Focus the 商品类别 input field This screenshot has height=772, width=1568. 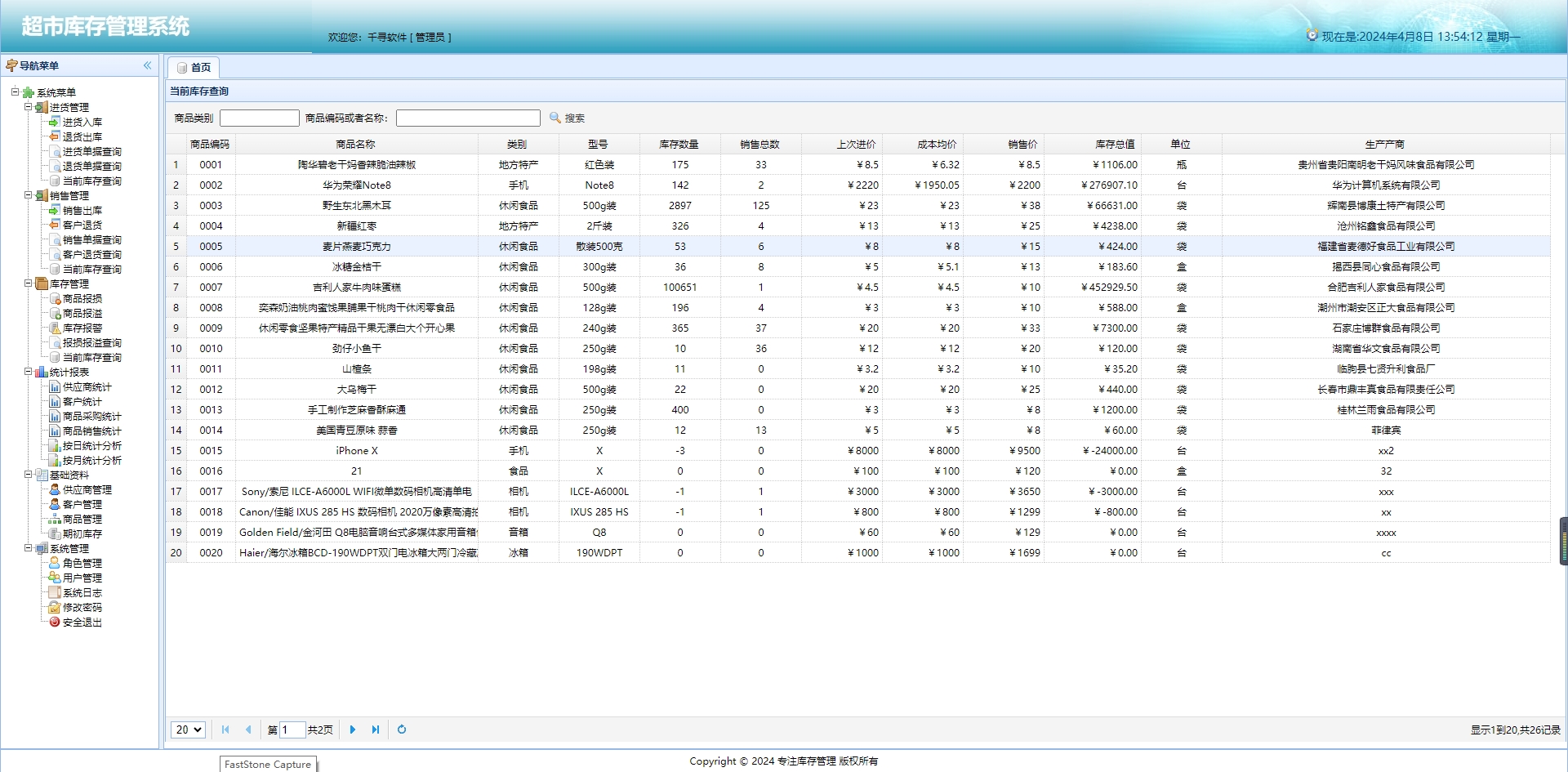pyautogui.click(x=260, y=118)
